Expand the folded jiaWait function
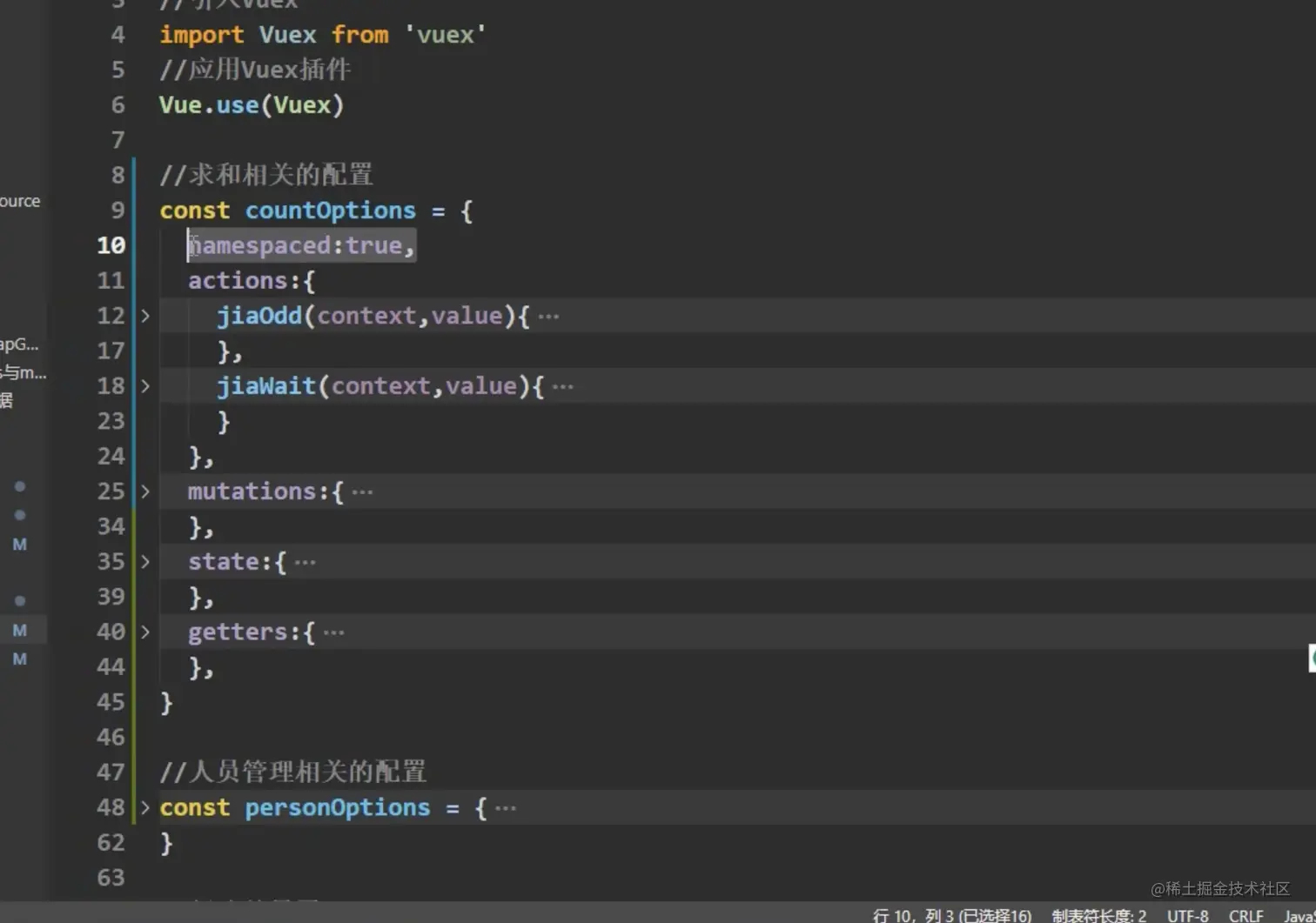1316x923 pixels. pyautogui.click(x=145, y=386)
